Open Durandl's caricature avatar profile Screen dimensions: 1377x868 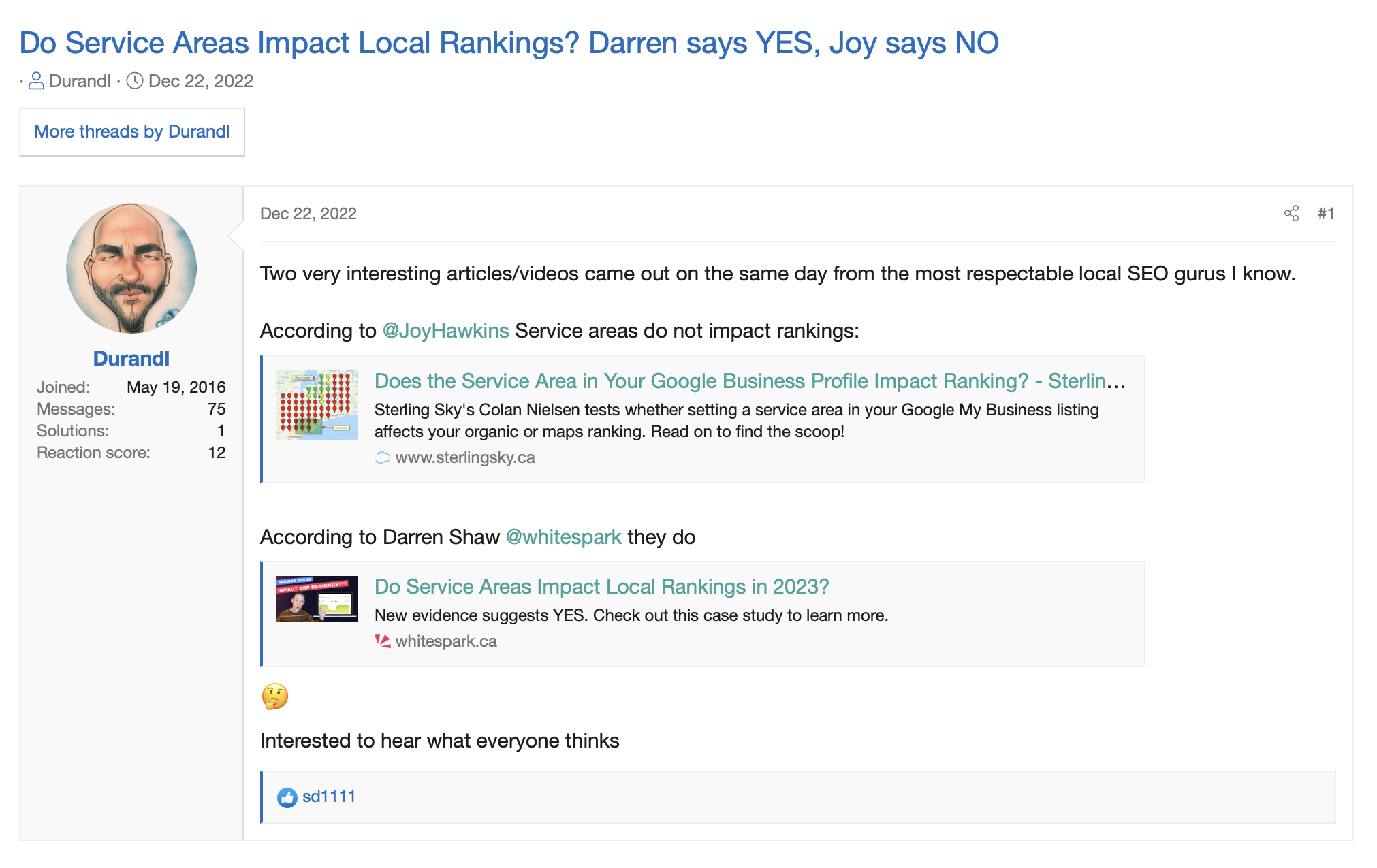point(131,268)
